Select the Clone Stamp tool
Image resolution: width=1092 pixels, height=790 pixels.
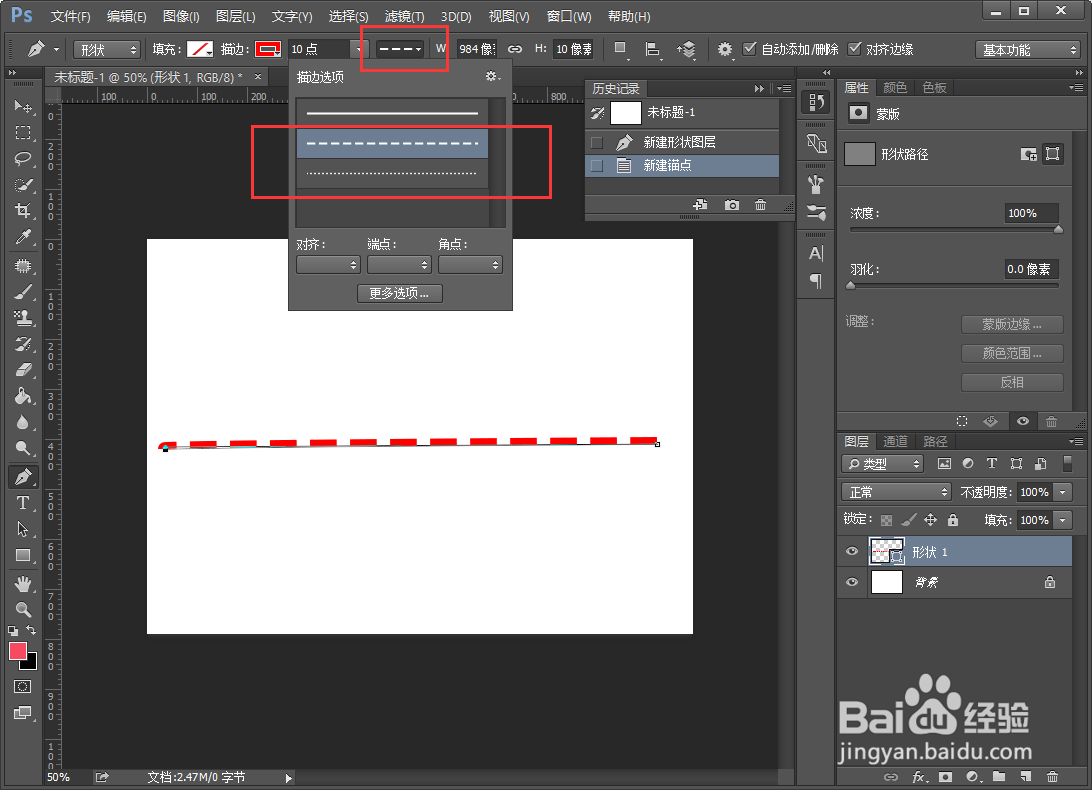[23, 318]
